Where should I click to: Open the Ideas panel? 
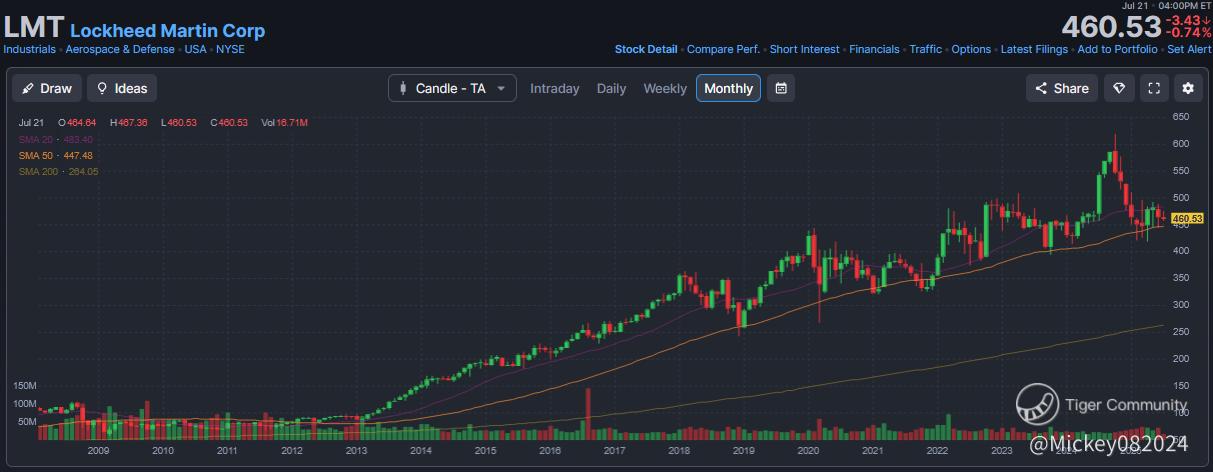(x=121, y=88)
